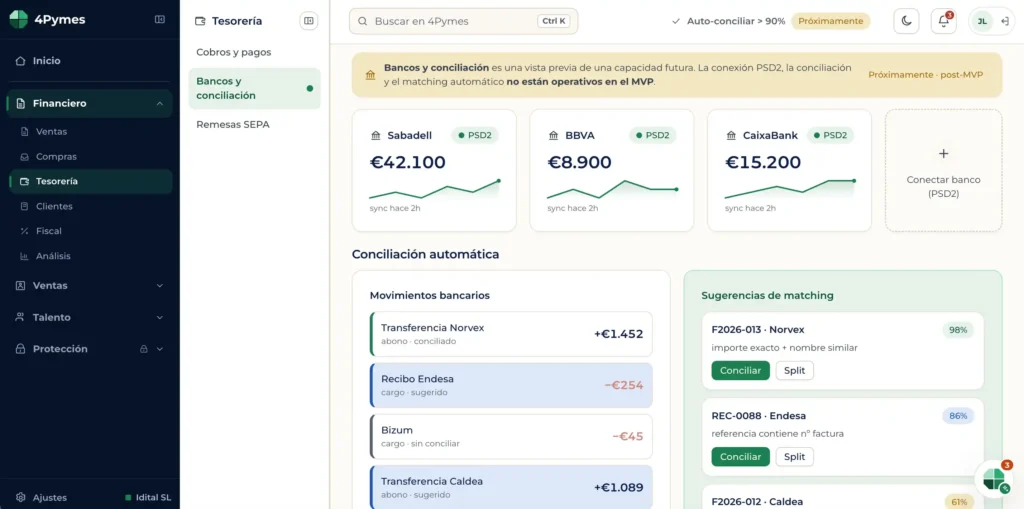
Task: Click the Fiscal percent icon
Action: click(x=25, y=231)
